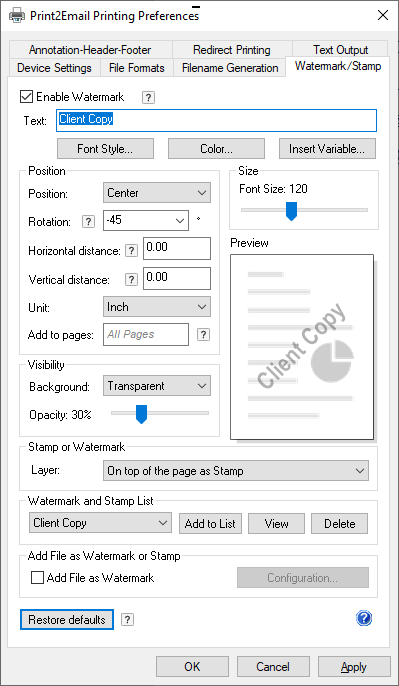Open the blue round help button
The width and height of the screenshot is (399, 686).
tap(364, 618)
